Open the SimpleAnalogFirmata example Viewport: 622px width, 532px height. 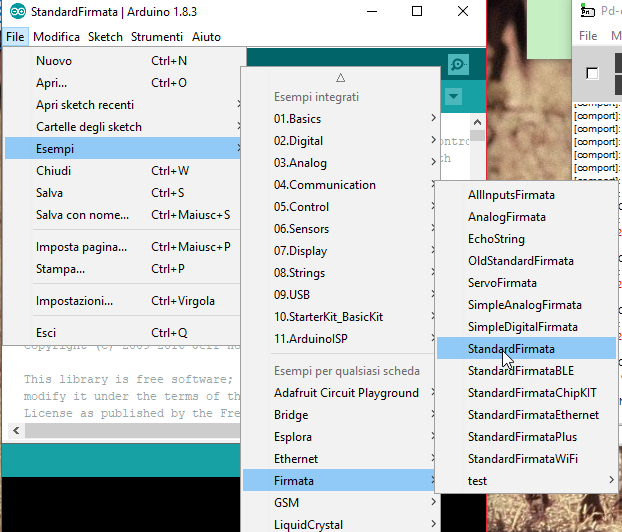click(x=526, y=305)
